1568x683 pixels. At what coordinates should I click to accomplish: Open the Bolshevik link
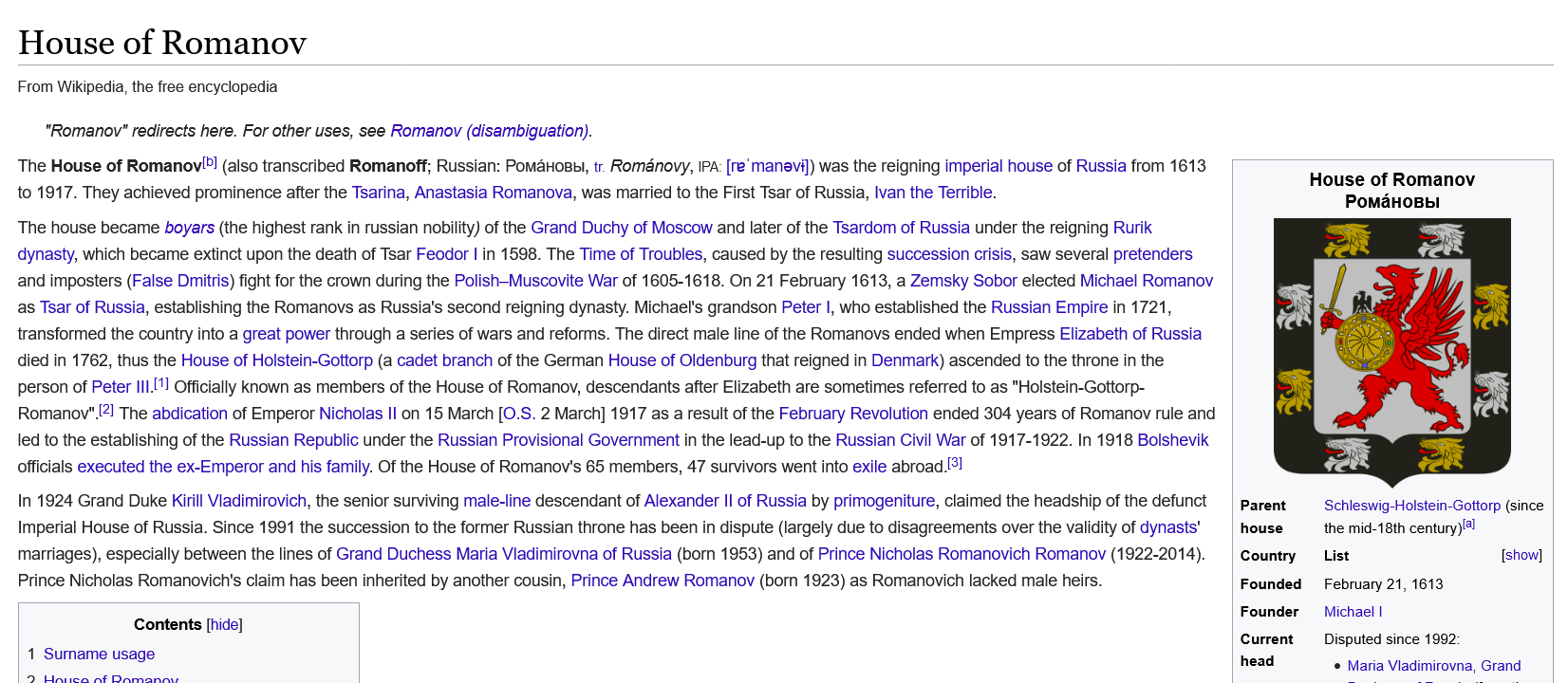click(x=1173, y=440)
